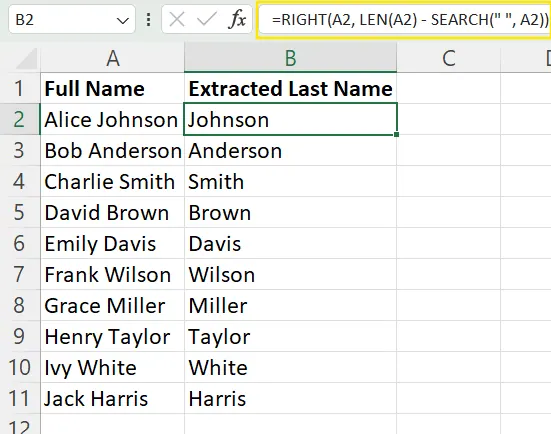Select column A header
Image resolution: width=551 pixels, height=434 pixels.
click(x=112, y=58)
